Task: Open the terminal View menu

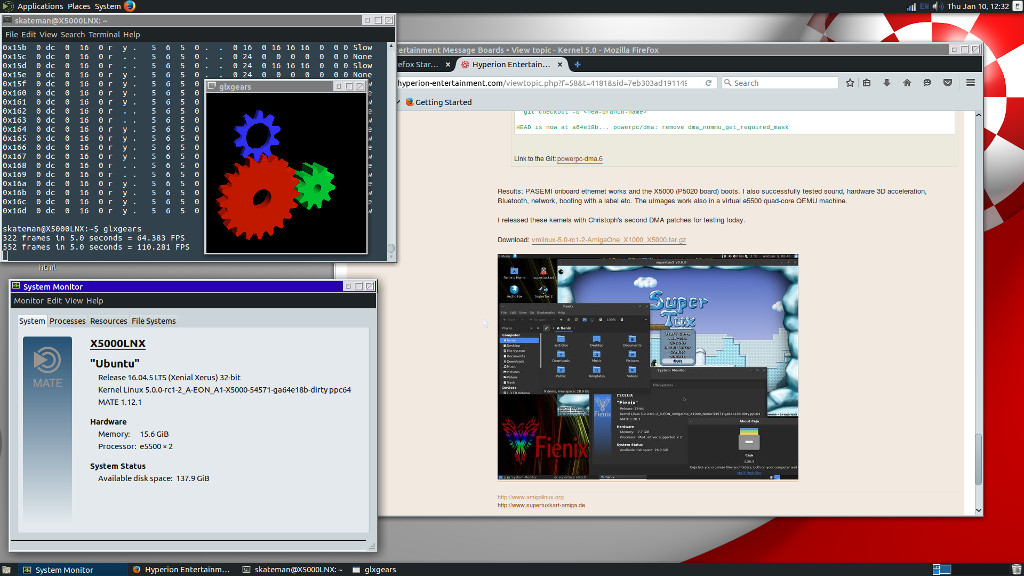Action: 48,35
